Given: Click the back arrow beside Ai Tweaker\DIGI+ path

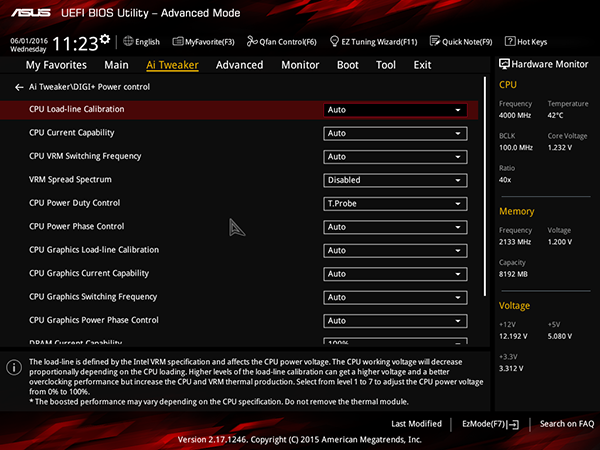Looking at the screenshot, I should (x=19, y=88).
